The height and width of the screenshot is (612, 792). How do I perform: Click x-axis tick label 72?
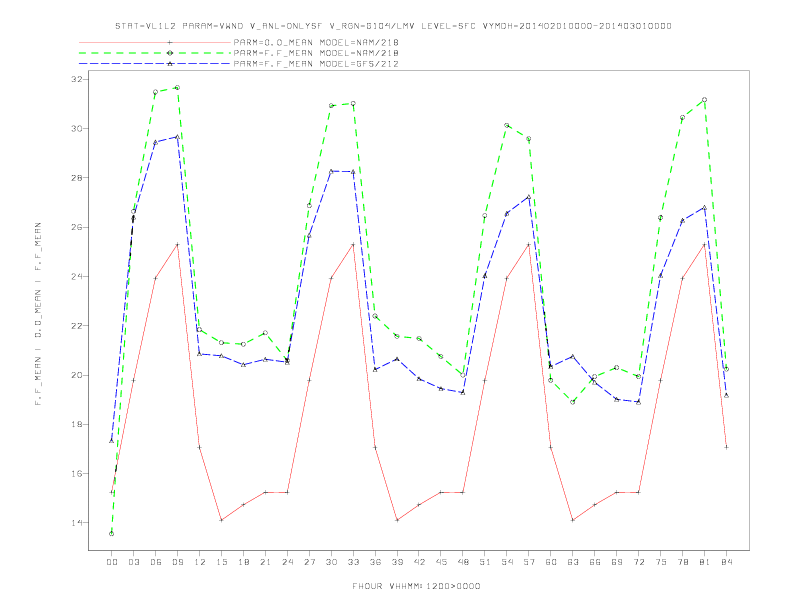(x=638, y=562)
